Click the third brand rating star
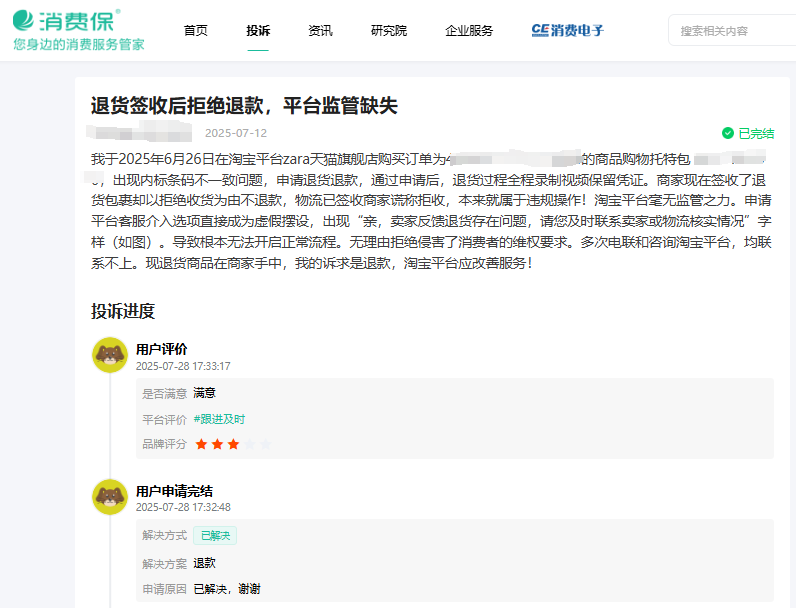The height and width of the screenshot is (608, 796). 234,445
